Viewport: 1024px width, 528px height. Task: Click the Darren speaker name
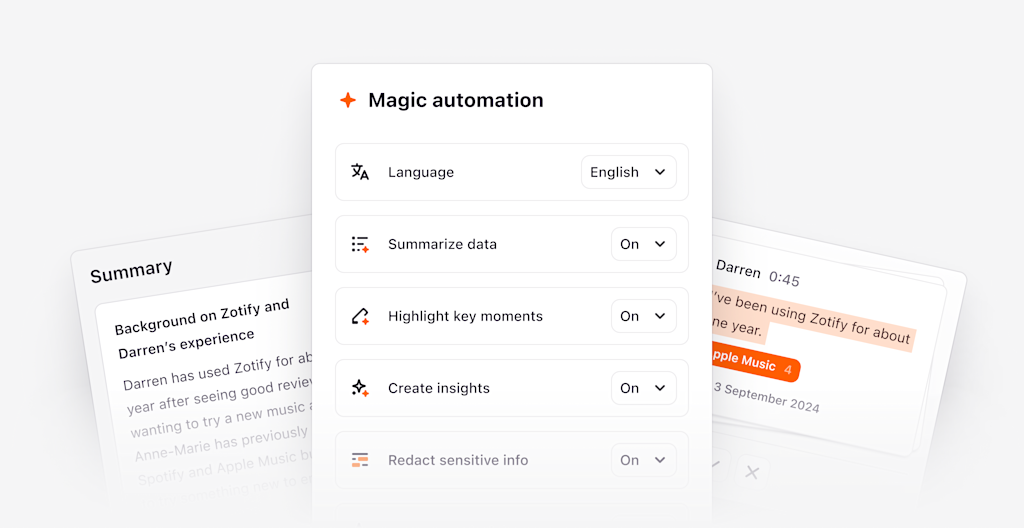738,269
